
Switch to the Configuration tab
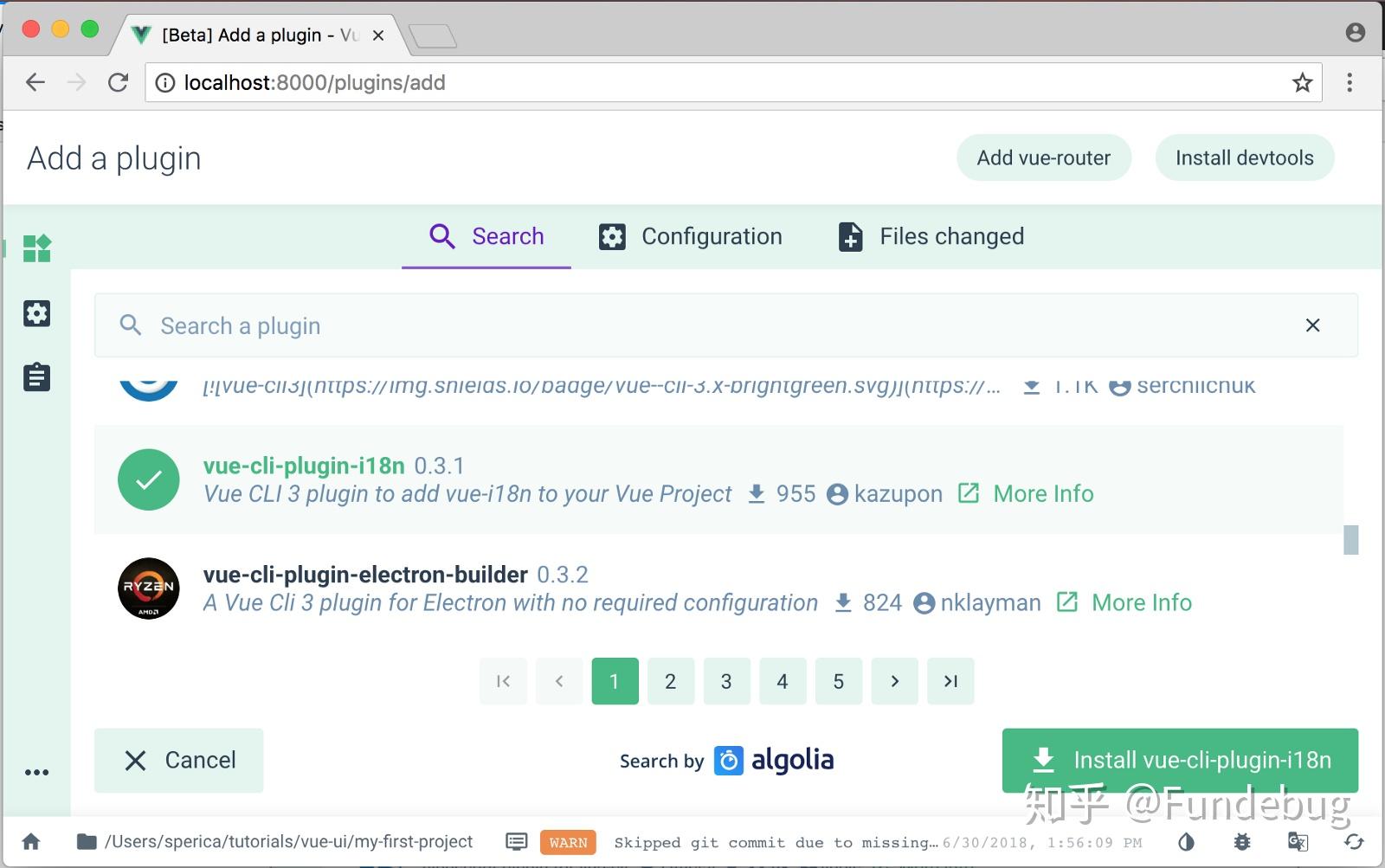(x=690, y=236)
